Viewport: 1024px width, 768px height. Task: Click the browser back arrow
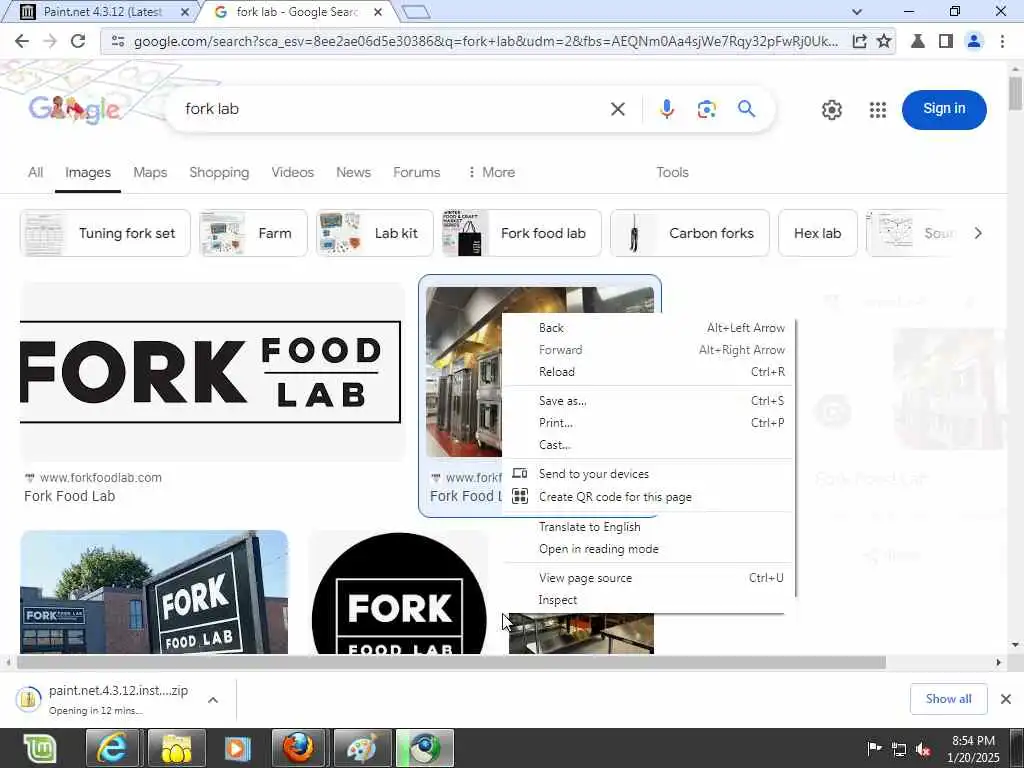[x=22, y=41]
